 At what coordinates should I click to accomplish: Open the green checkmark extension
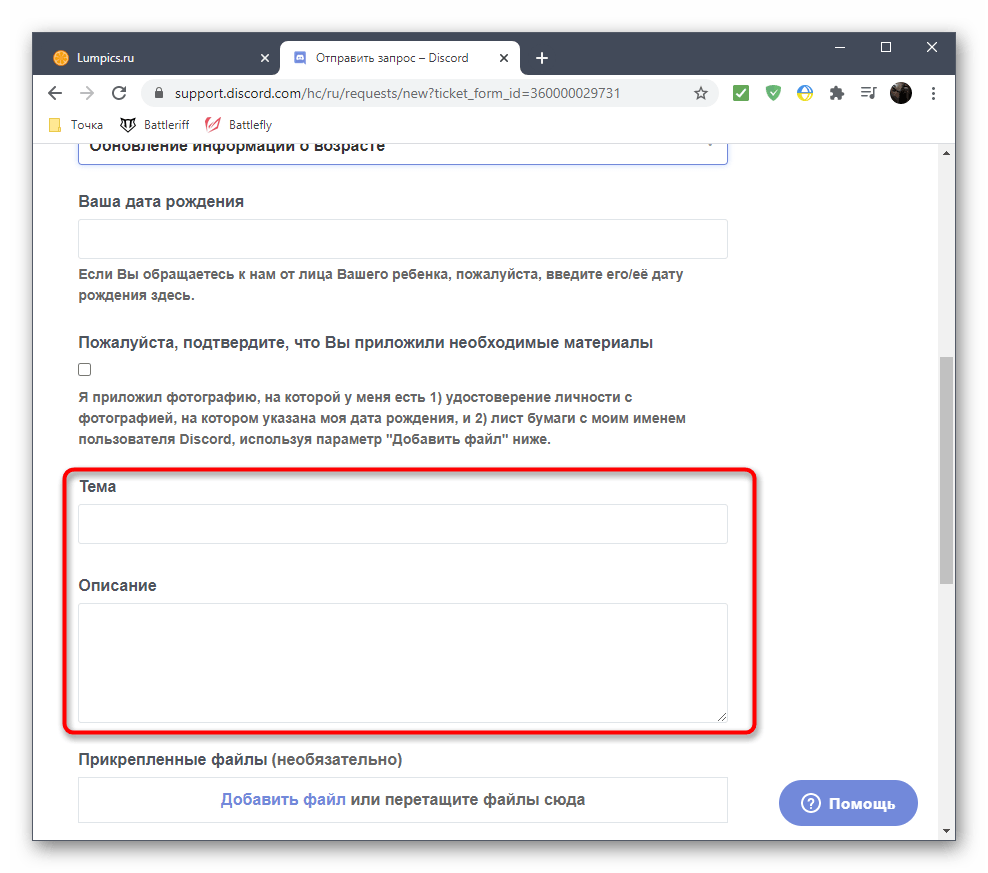(741, 93)
